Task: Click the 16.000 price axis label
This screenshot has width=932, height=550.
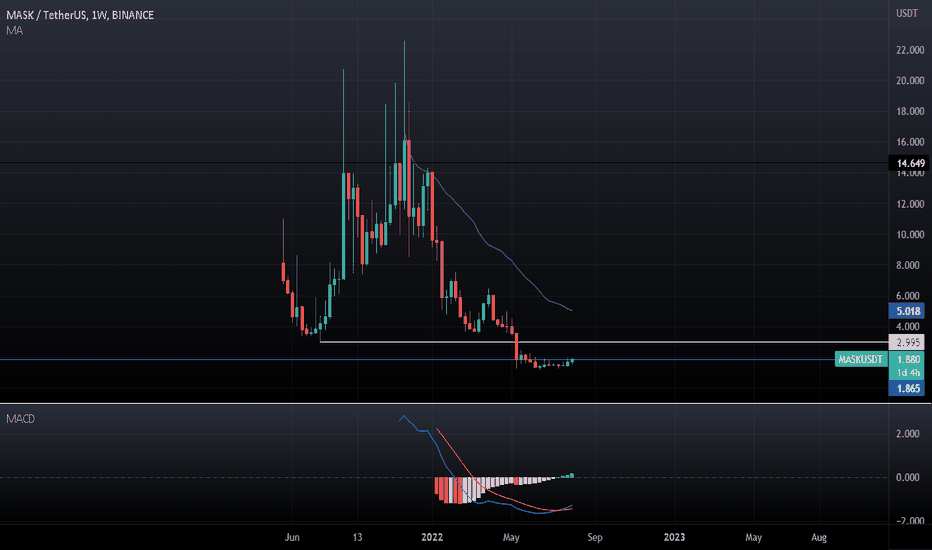Action: 910,142
